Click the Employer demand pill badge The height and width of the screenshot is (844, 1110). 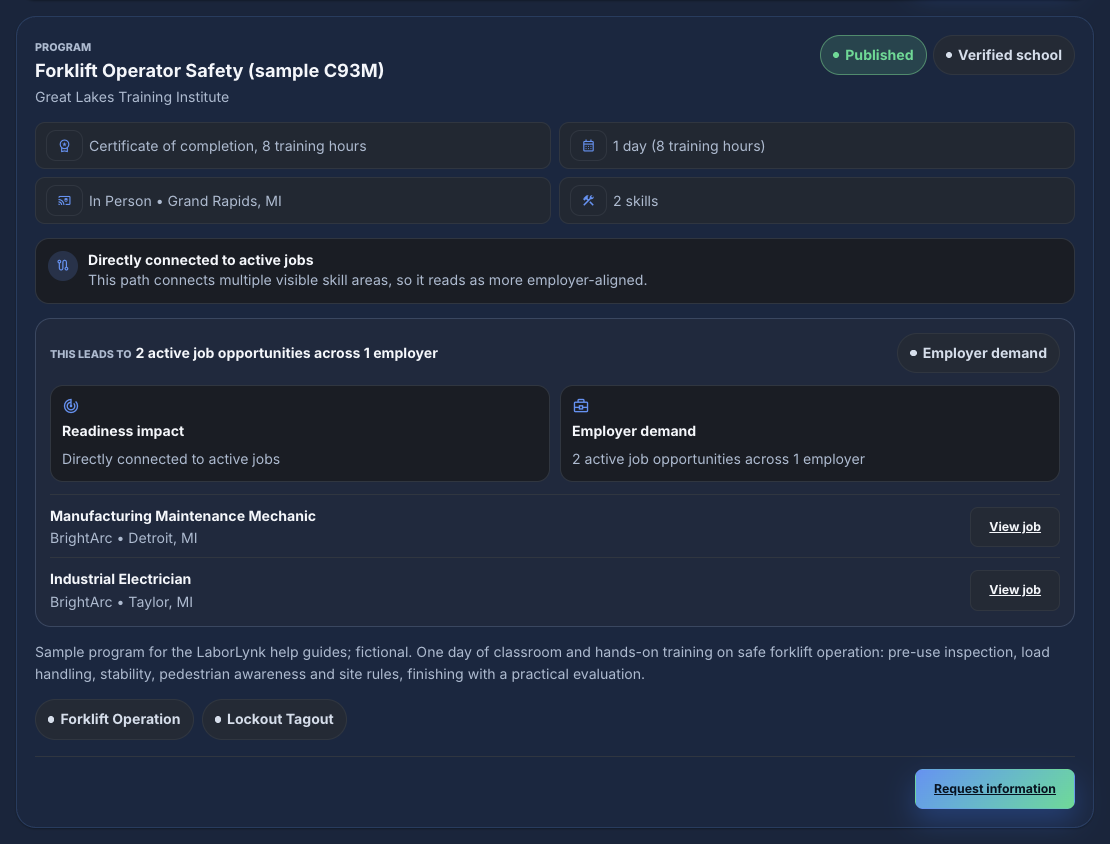978,353
